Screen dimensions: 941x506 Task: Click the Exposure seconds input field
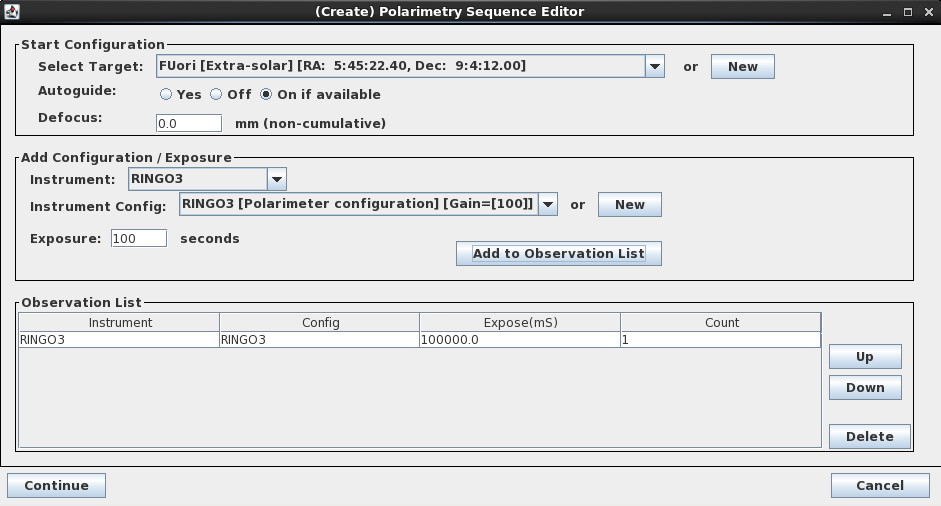click(x=139, y=238)
